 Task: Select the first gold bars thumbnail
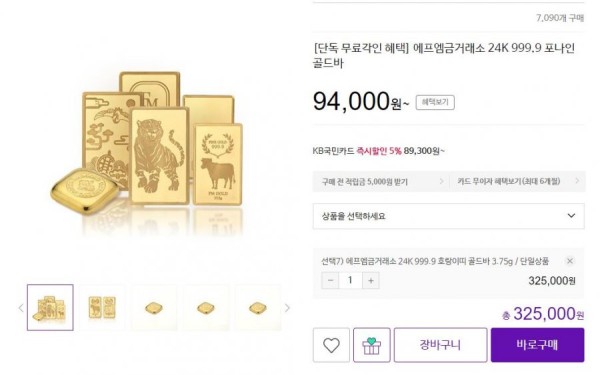click(50, 308)
